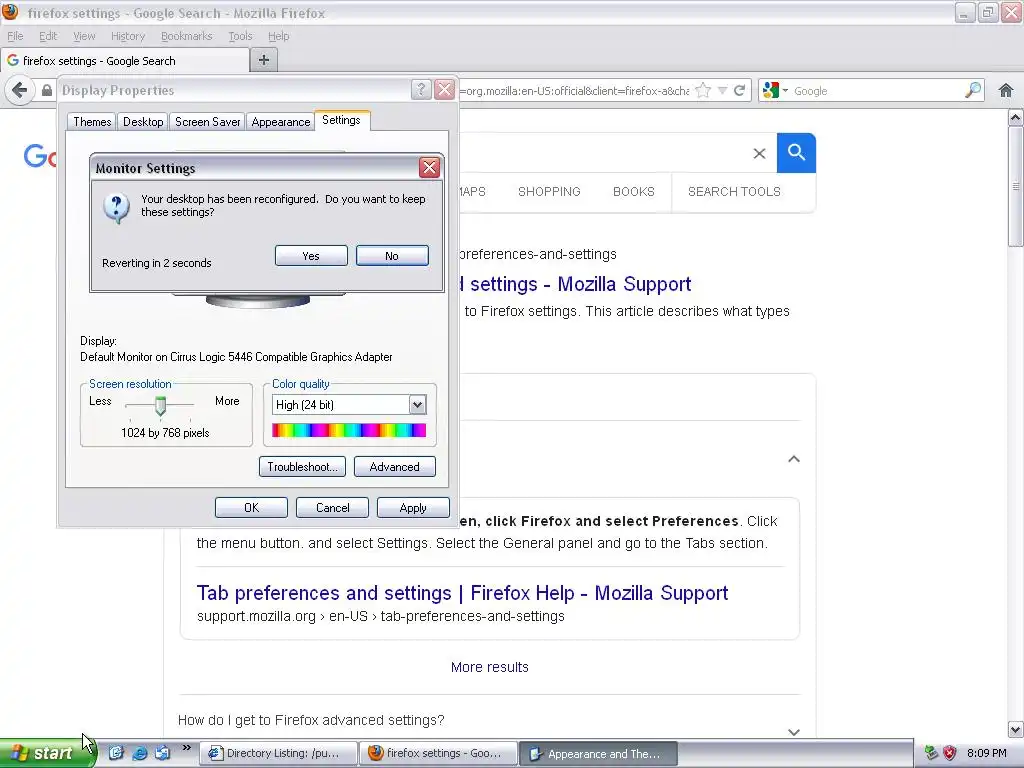This screenshot has height=768, width=1024.
Task: Open the Firefox File menu
Action: click(x=15, y=36)
